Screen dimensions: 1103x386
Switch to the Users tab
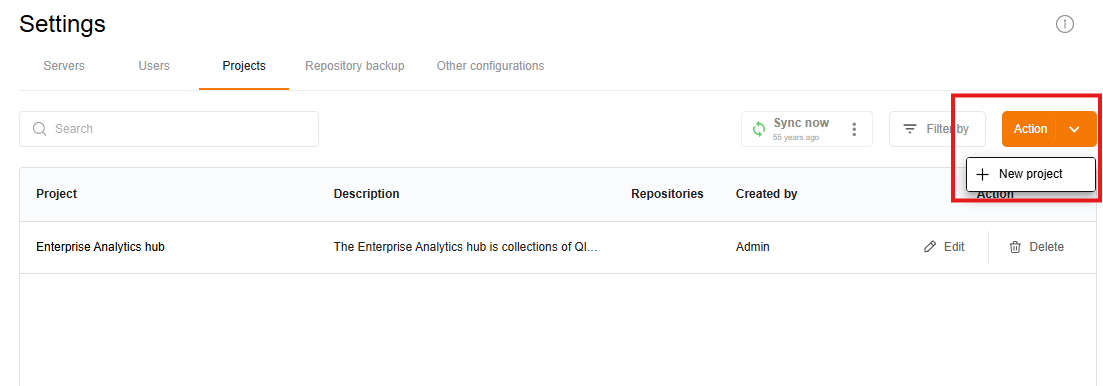(x=154, y=66)
